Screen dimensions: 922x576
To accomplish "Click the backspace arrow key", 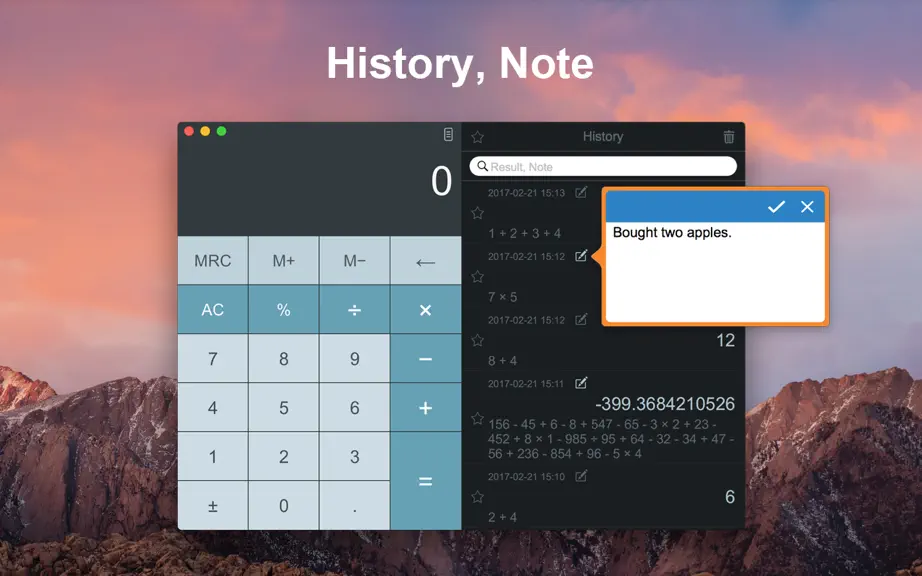I will [426, 260].
